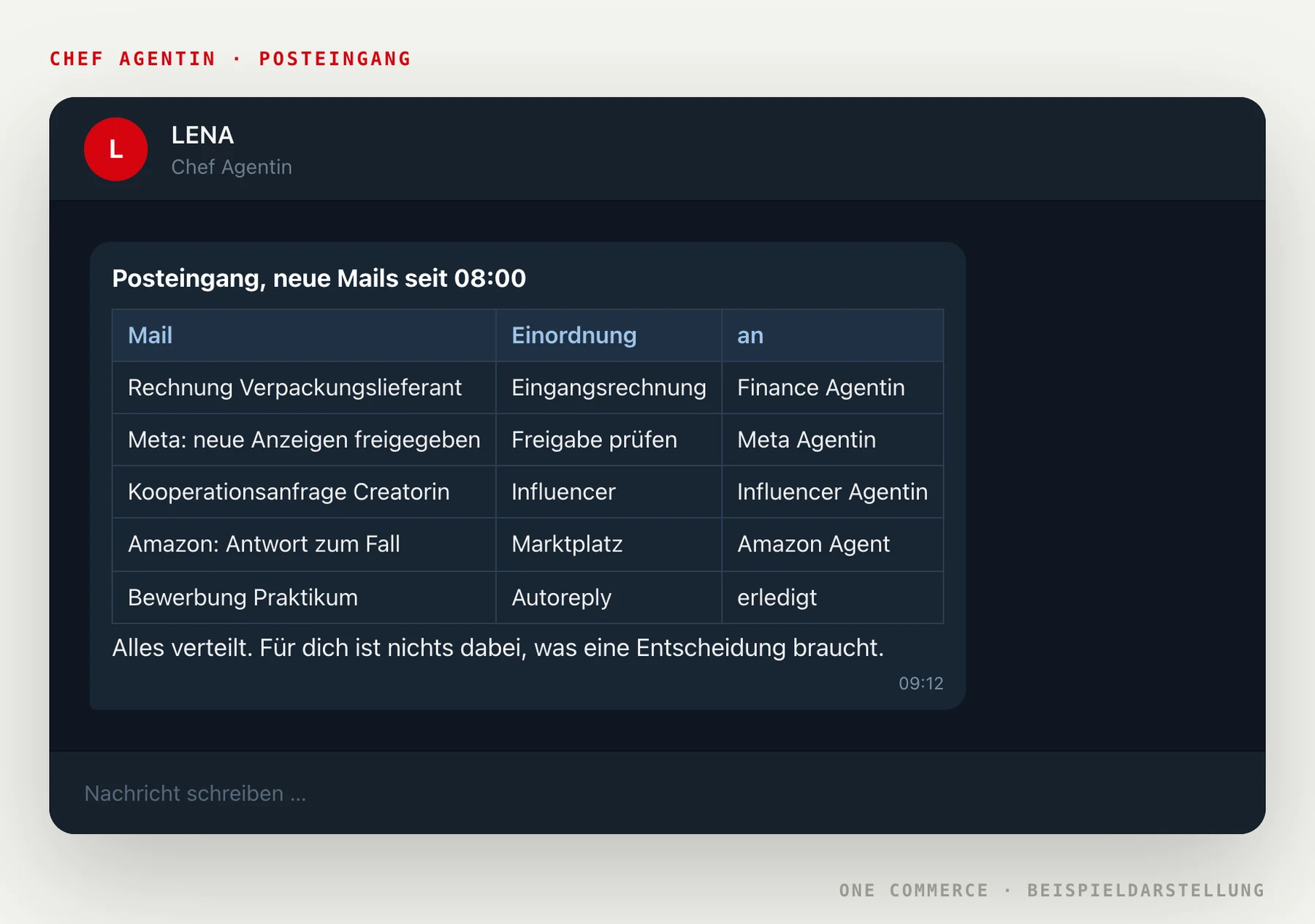Click the 09:12 message timestamp
This screenshot has width=1315, height=924.
[x=920, y=684]
